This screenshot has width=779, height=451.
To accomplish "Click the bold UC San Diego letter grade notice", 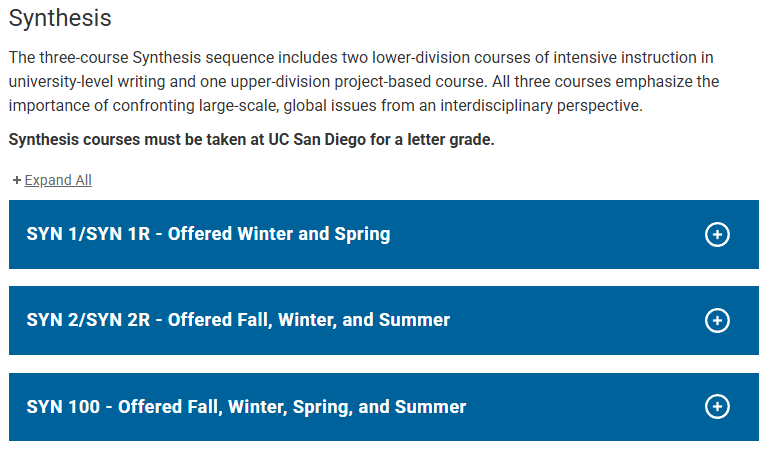I will (251, 139).
